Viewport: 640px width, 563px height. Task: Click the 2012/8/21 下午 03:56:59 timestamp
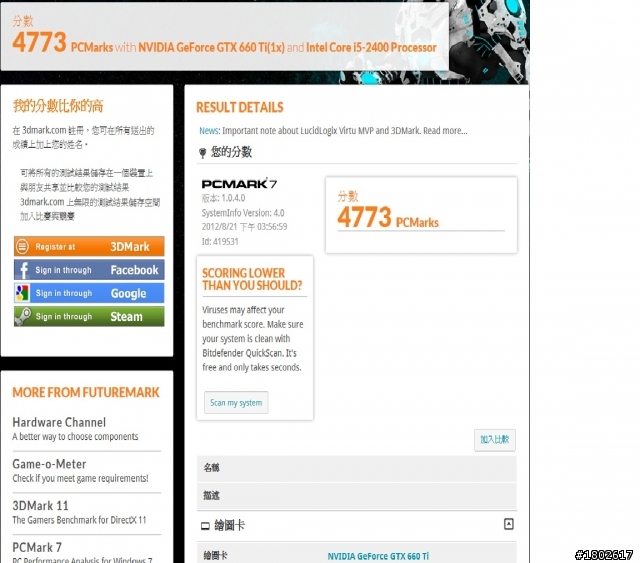click(x=244, y=227)
